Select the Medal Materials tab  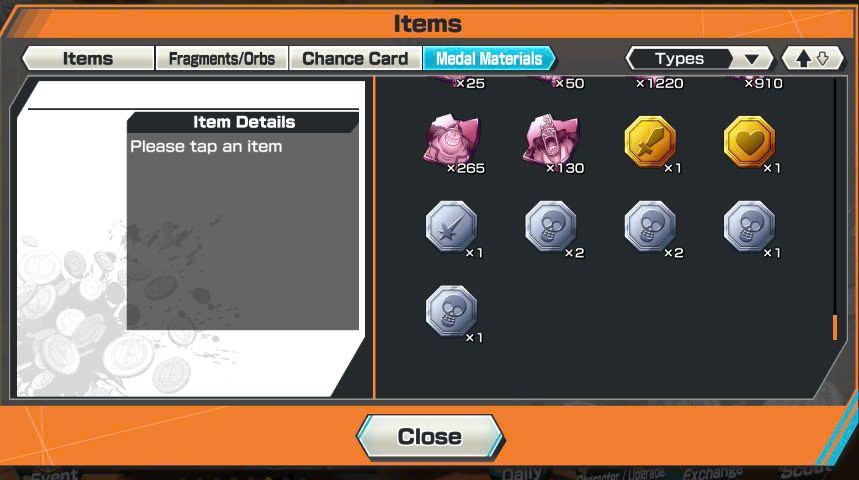(489, 58)
